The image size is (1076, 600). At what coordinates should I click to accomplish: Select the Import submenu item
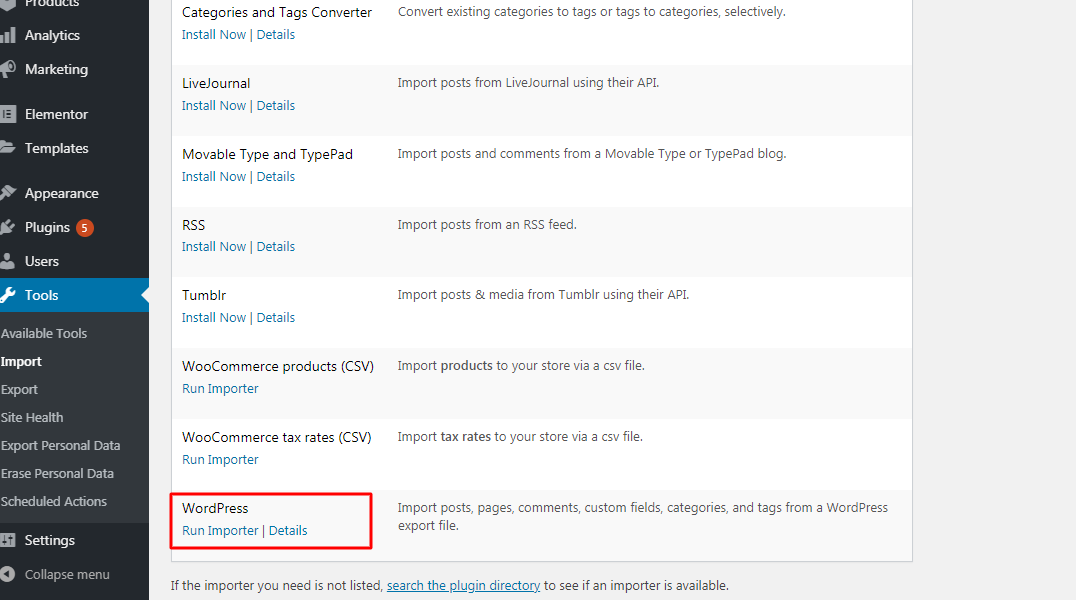(x=21, y=362)
